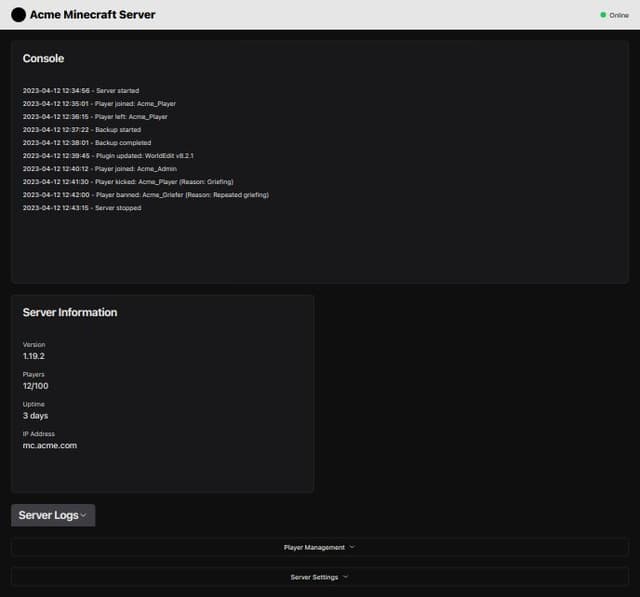Screen dimensions: 640x597
Task: Click the Acme Minecraft Server title
Action: click(92, 15)
